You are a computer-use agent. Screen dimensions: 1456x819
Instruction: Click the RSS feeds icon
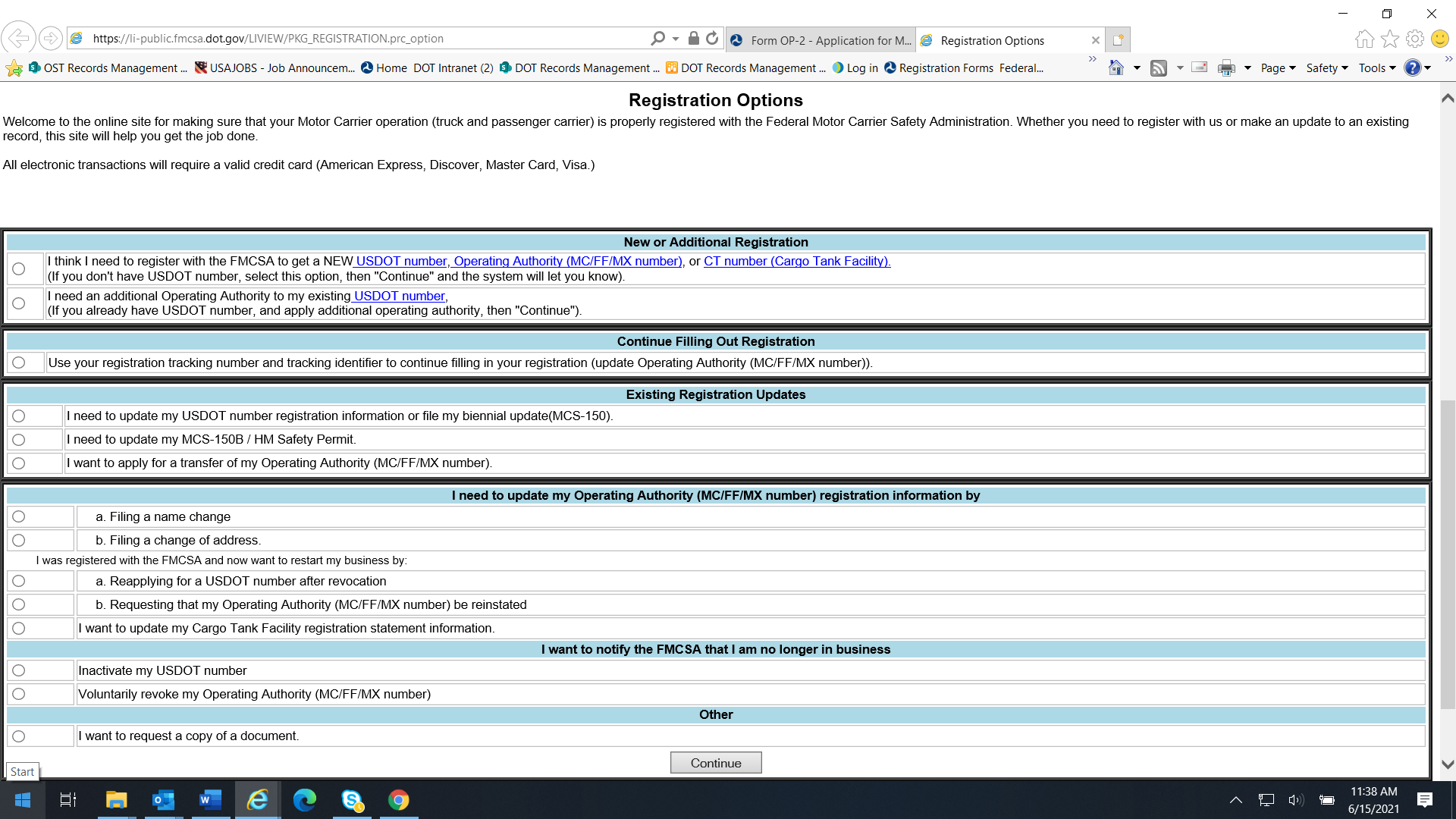click(x=1158, y=68)
